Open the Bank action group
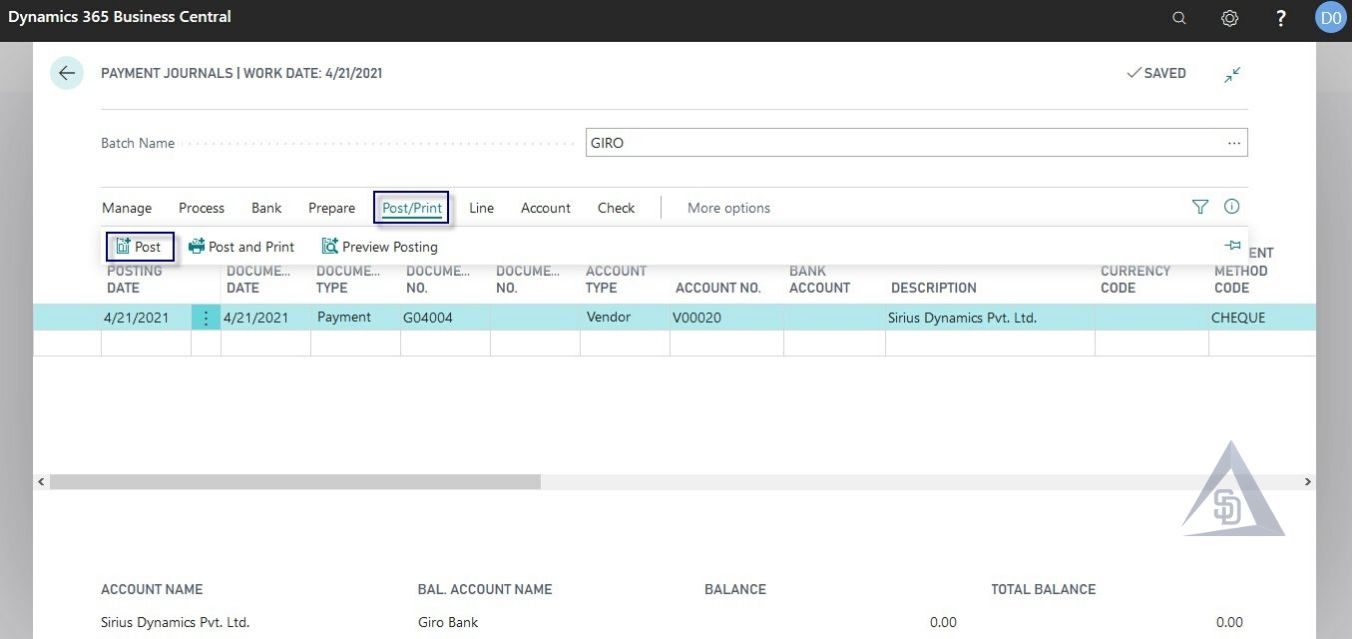 pyautogui.click(x=265, y=207)
